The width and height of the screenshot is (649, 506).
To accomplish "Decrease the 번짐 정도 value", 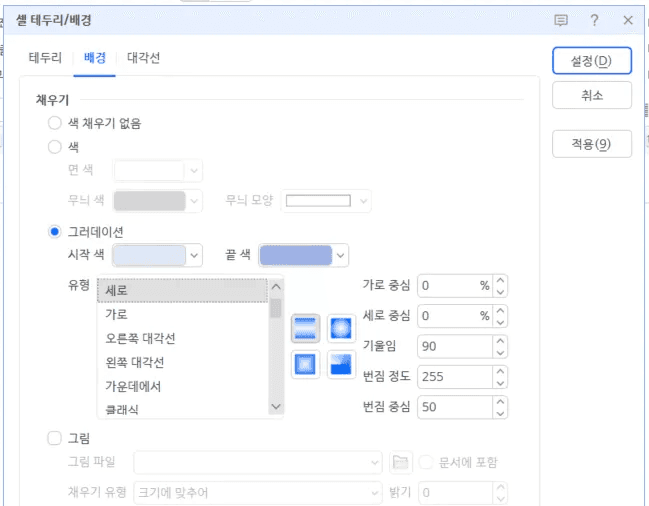I will pyautogui.click(x=500, y=383).
